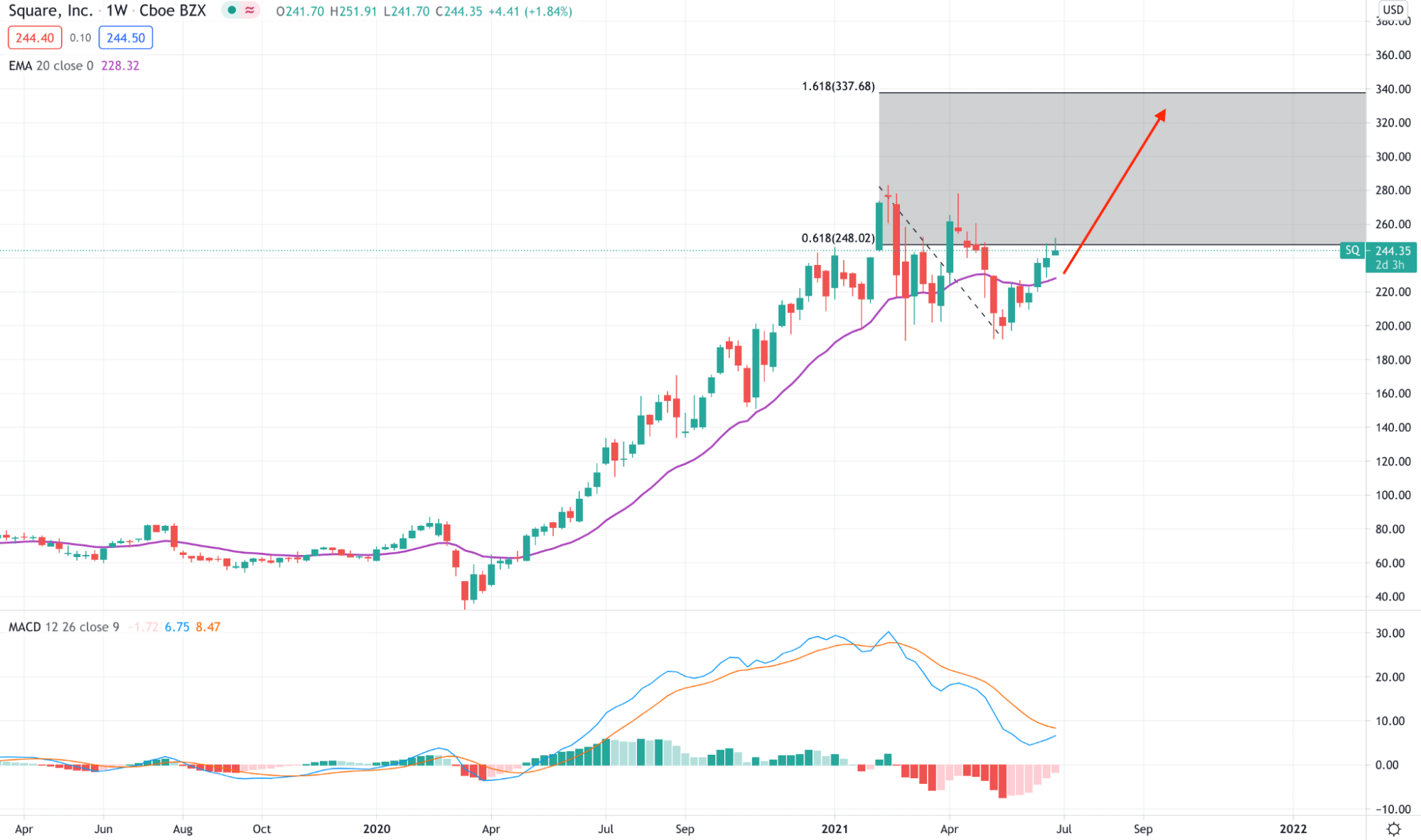The image size is (1421, 840).
Task: Select the Square, Inc. symbol title
Action: coord(50,11)
